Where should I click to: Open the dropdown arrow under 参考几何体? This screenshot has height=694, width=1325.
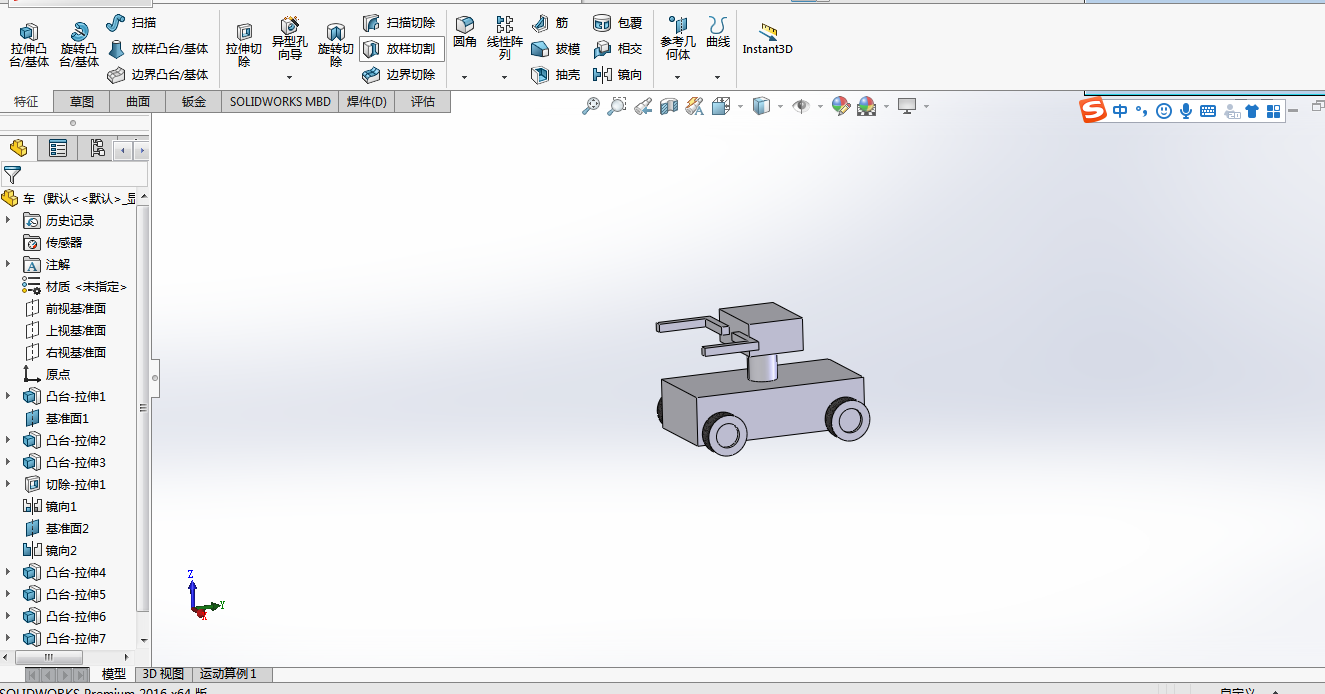click(678, 77)
